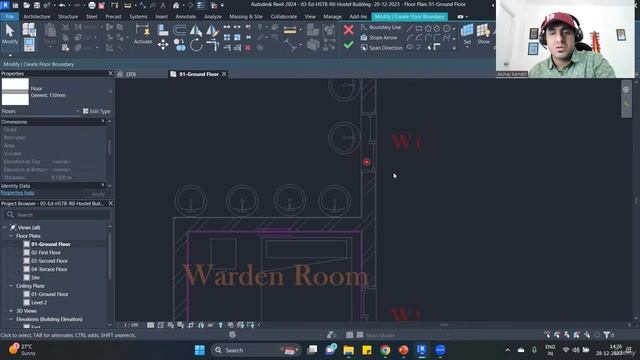Open the Site plan view
Image resolution: width=640 pixels, height=360 pixels.
pos(36,278)
